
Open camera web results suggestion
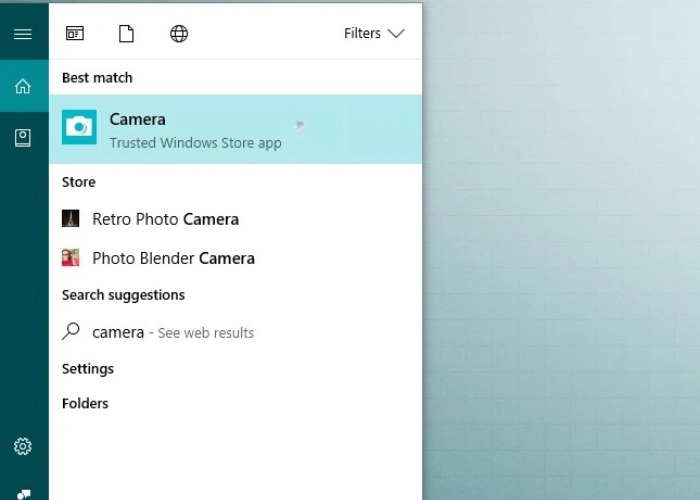click(173, 332)
